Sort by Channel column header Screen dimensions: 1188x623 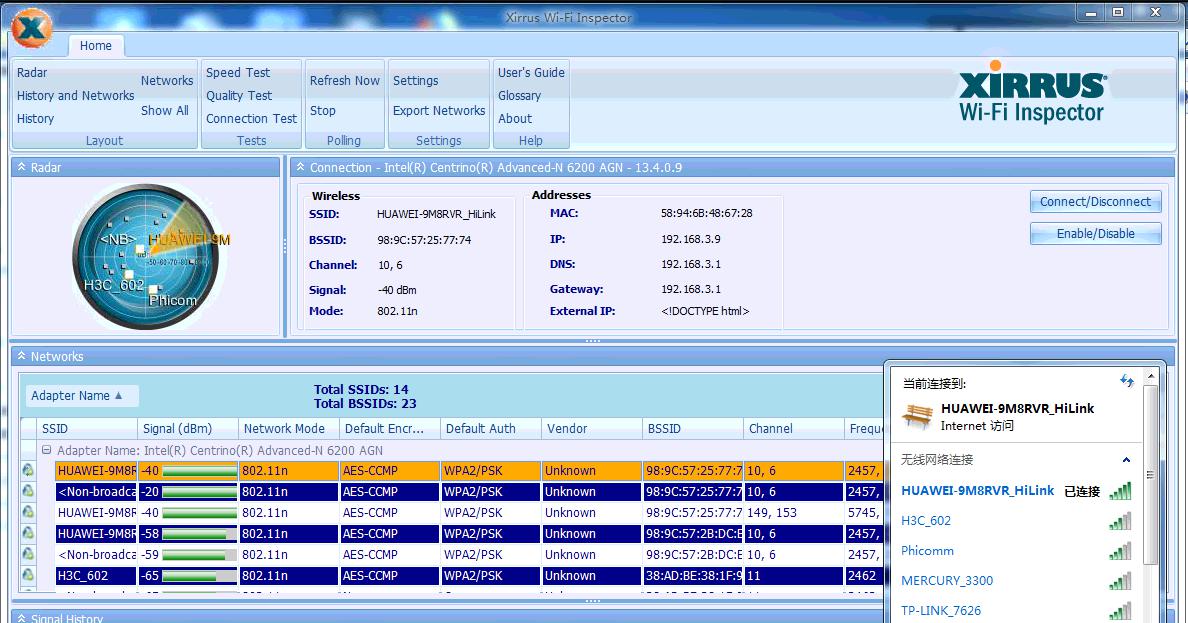793,428
